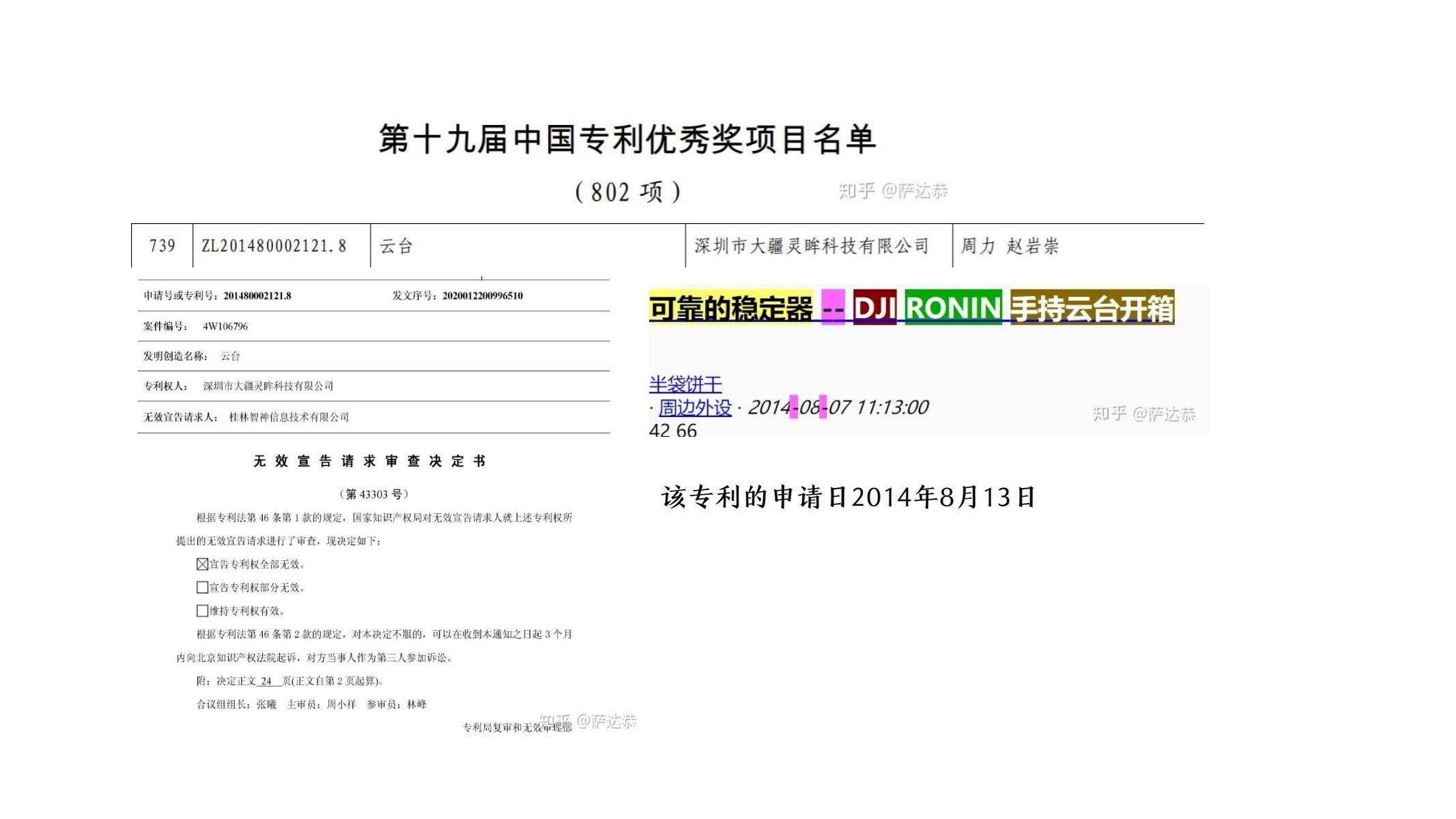Click 申请号或专利号 201480002121.8 field
Image resolution: width=1456 pixels, height=819 pixels.
pos(217,296)
